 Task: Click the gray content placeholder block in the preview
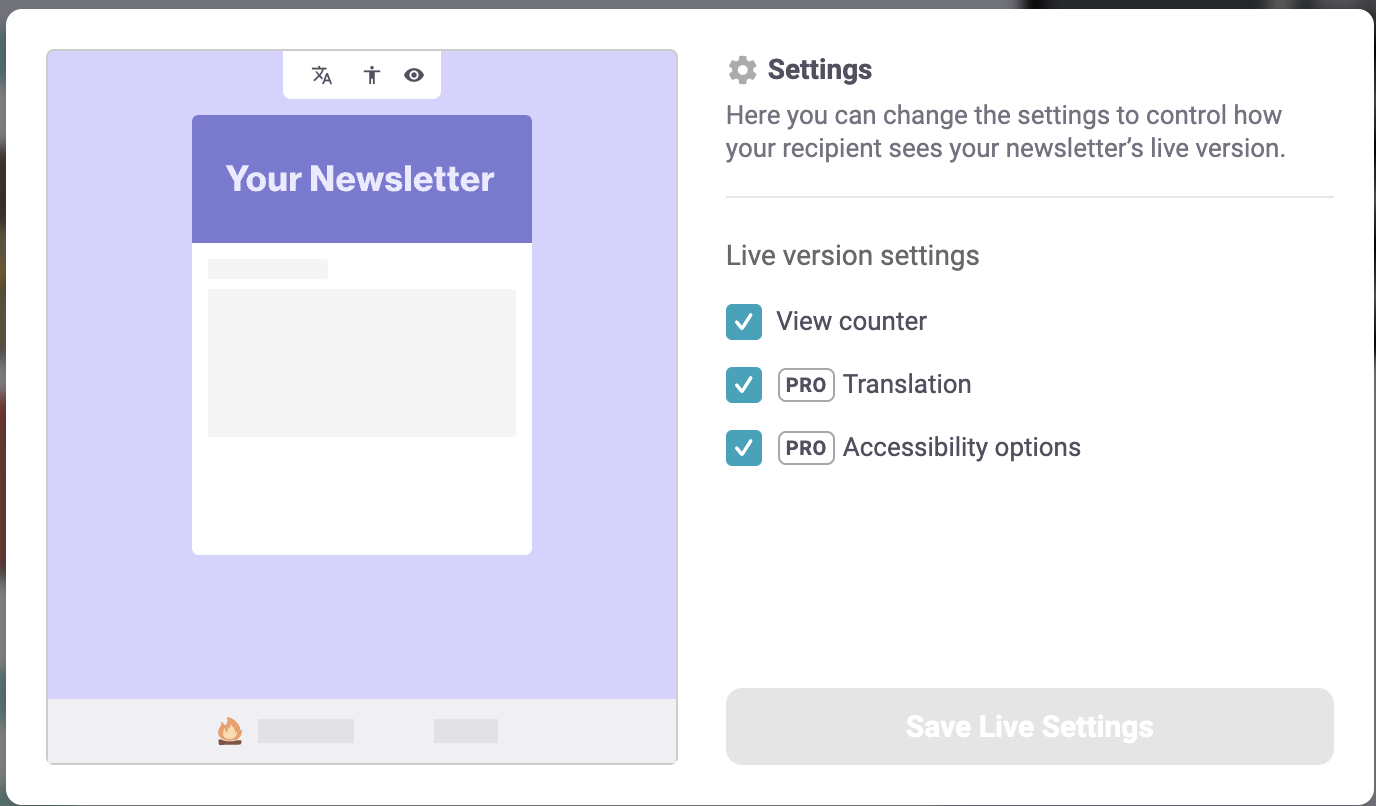[x=361, y=362]
